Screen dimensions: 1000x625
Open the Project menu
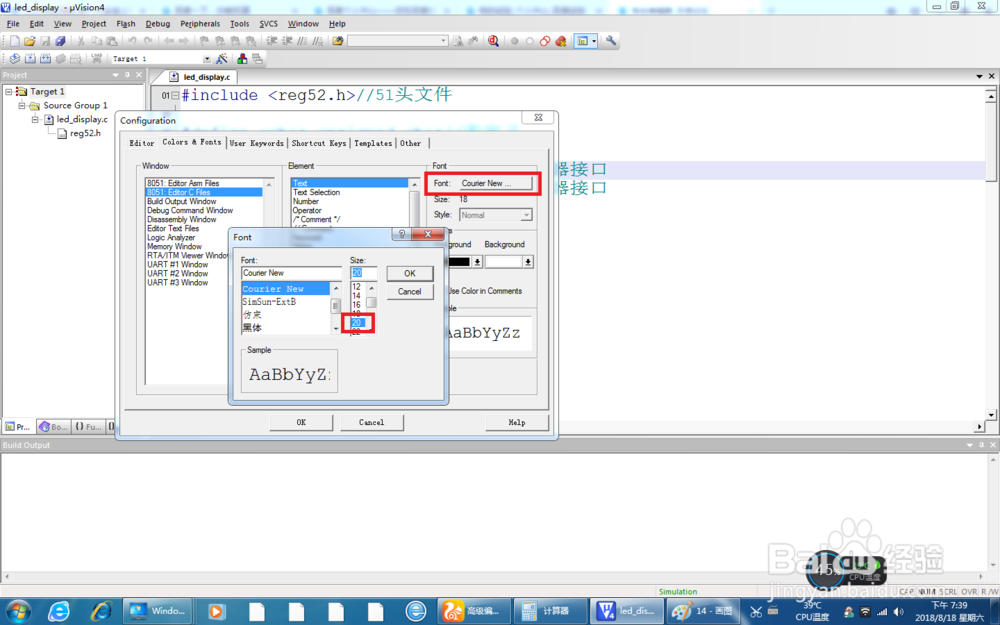[x=94, y=24]
